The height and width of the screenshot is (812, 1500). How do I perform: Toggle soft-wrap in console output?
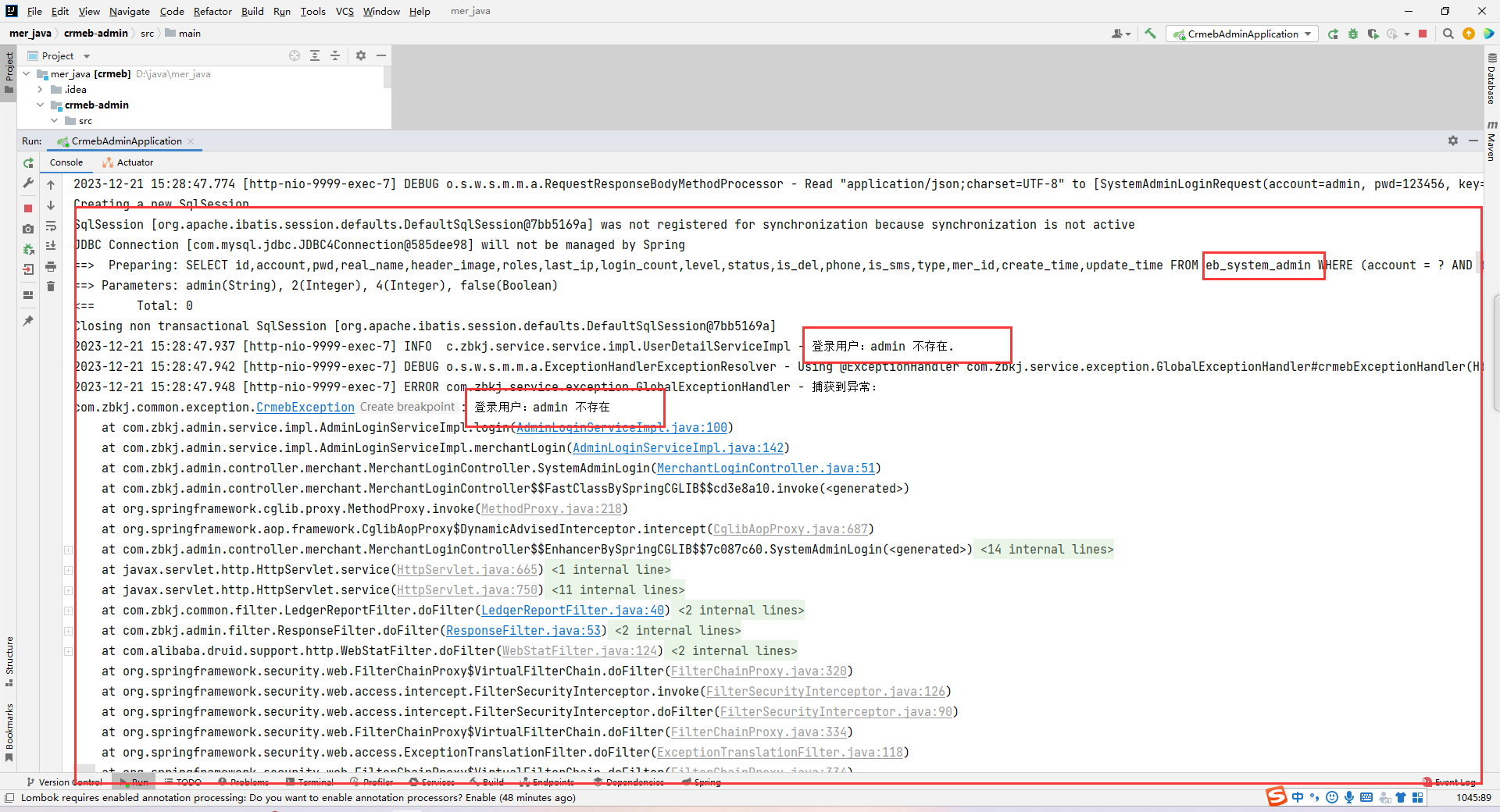(51, 226)
